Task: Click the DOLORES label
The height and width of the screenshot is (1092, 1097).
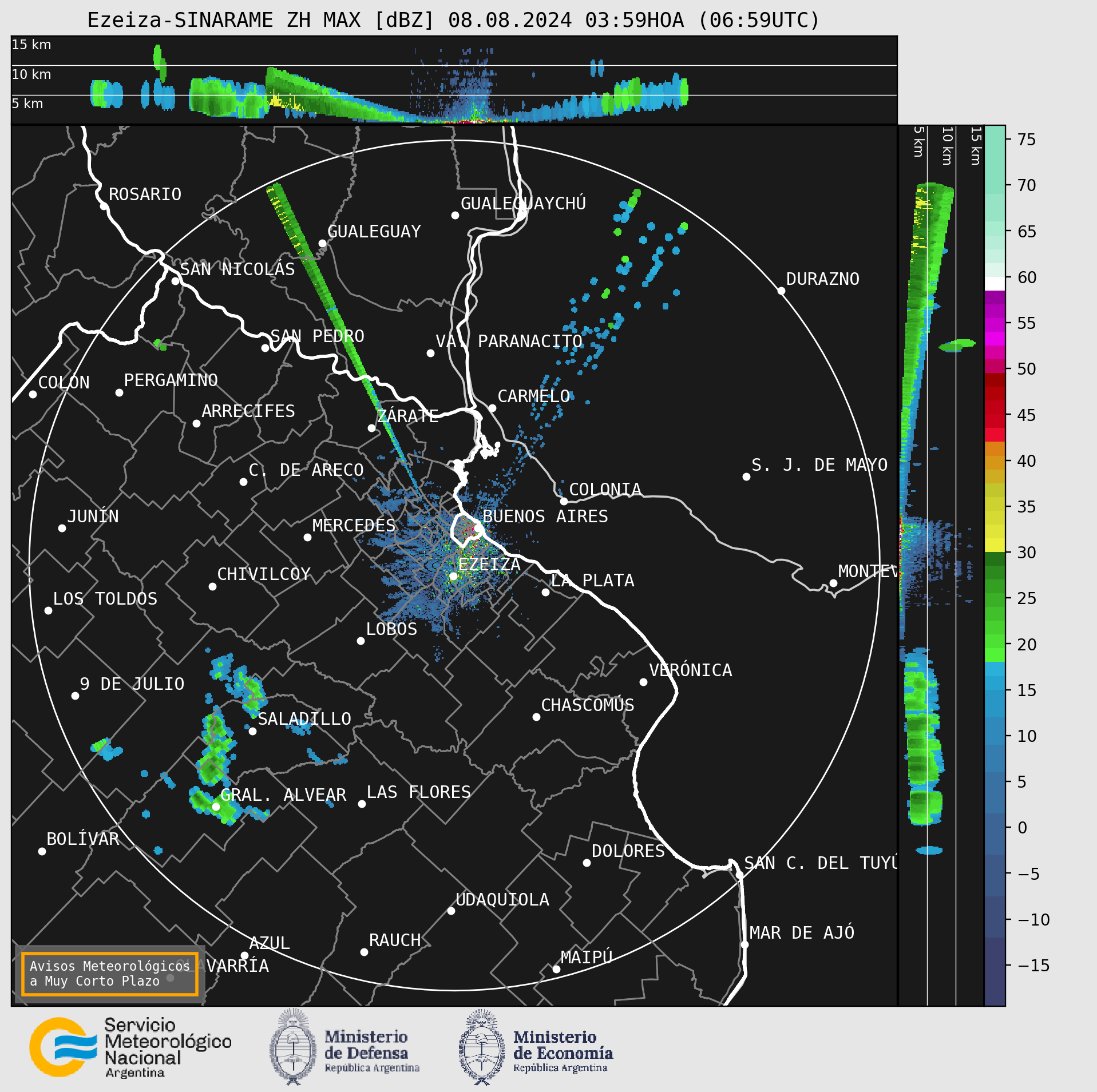Action: click(628, 851)
